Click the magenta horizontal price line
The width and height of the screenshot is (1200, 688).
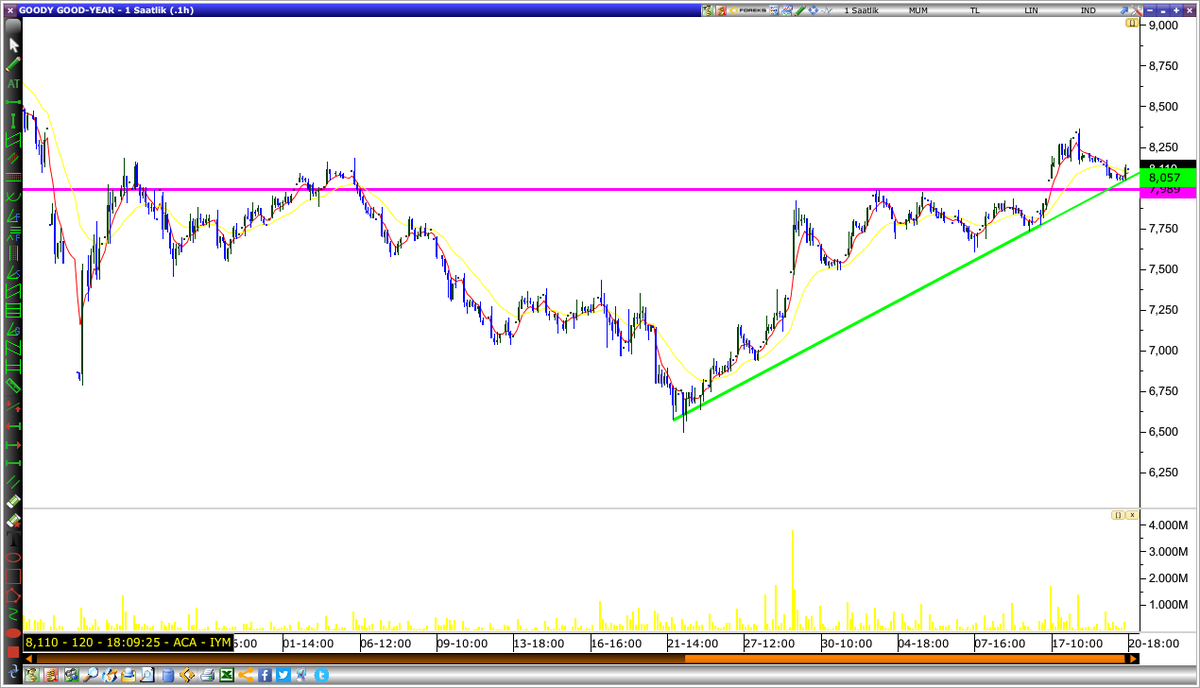tap(600, 188)
